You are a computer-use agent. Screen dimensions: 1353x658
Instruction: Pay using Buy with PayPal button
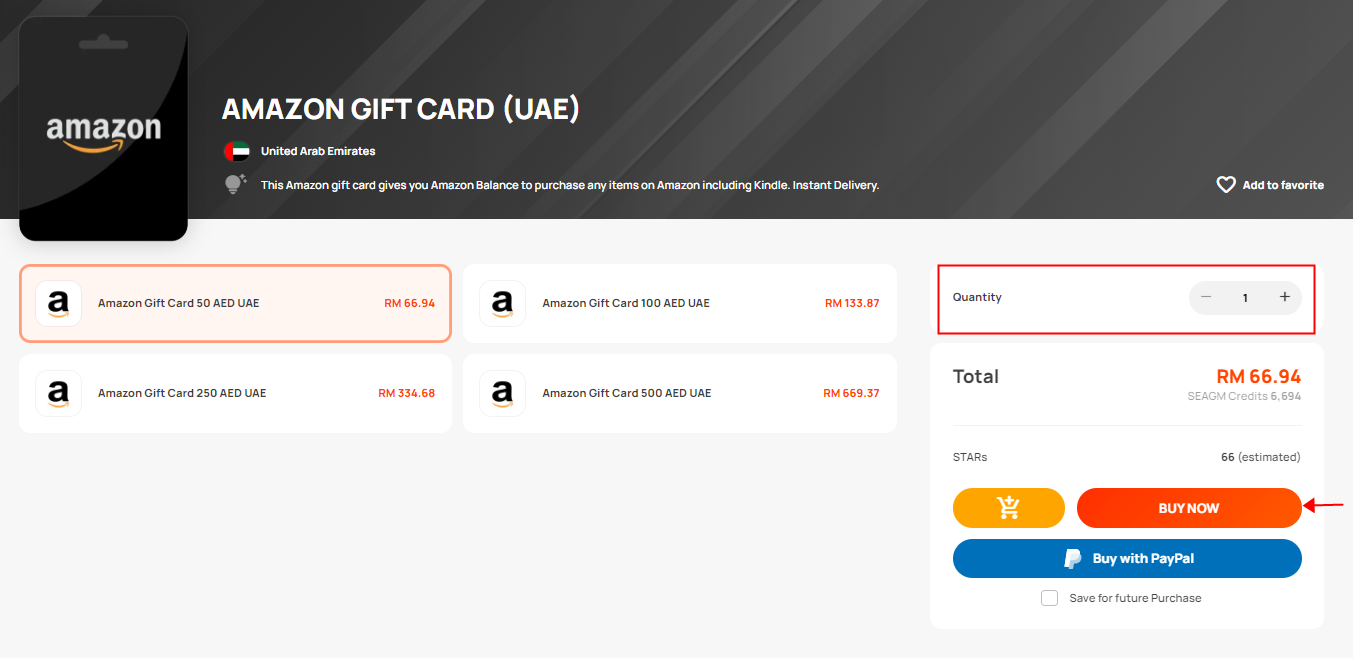(1127, 559)
